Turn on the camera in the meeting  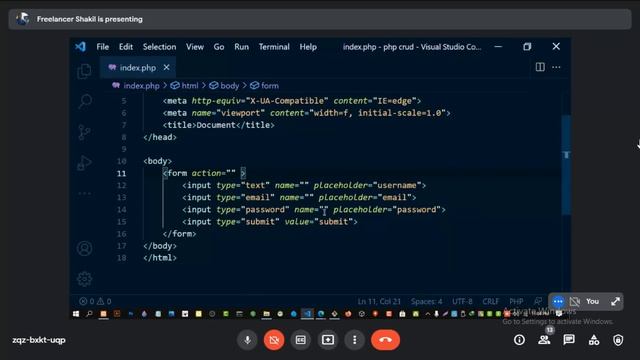click(x=274, y=340)
